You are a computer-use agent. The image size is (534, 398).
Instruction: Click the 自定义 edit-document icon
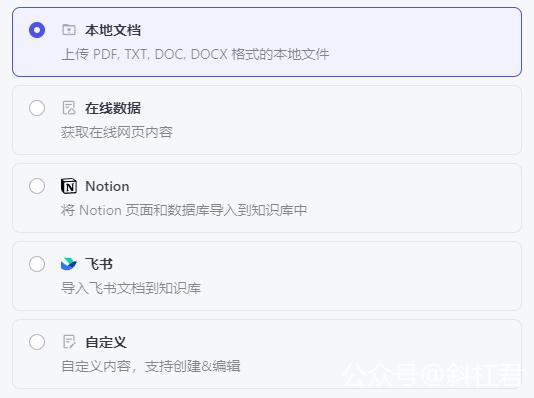69,342
